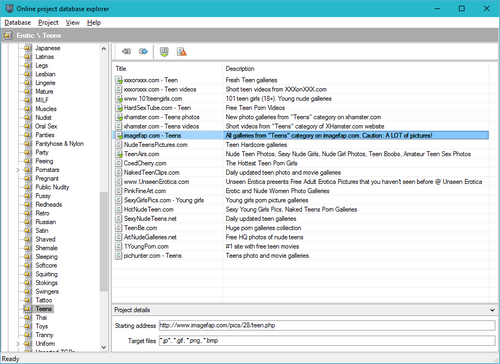
Task: Click the project icon of ArtNudeGalleries.net row
Action: point(119,237)
